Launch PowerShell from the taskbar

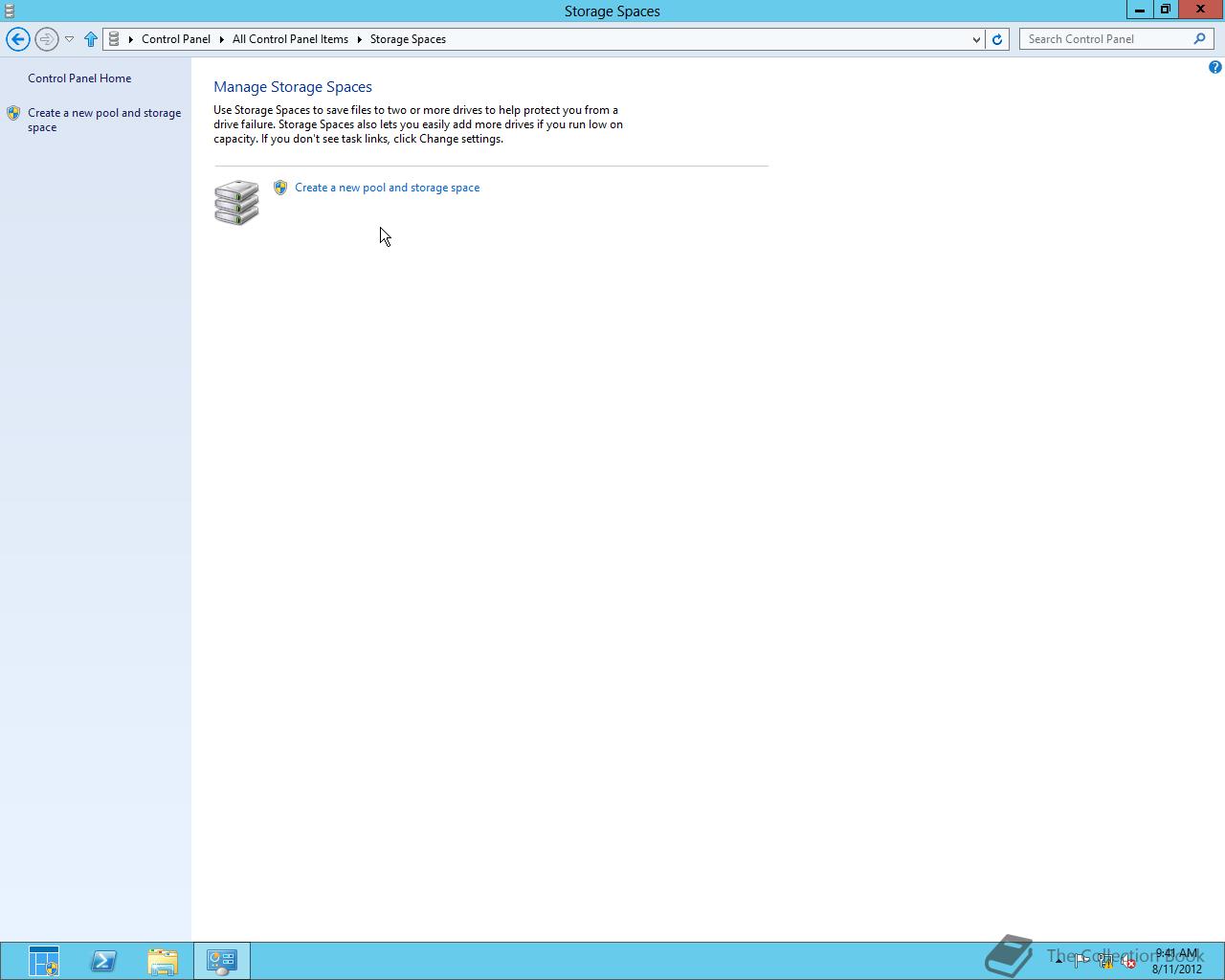pos(103,961)
